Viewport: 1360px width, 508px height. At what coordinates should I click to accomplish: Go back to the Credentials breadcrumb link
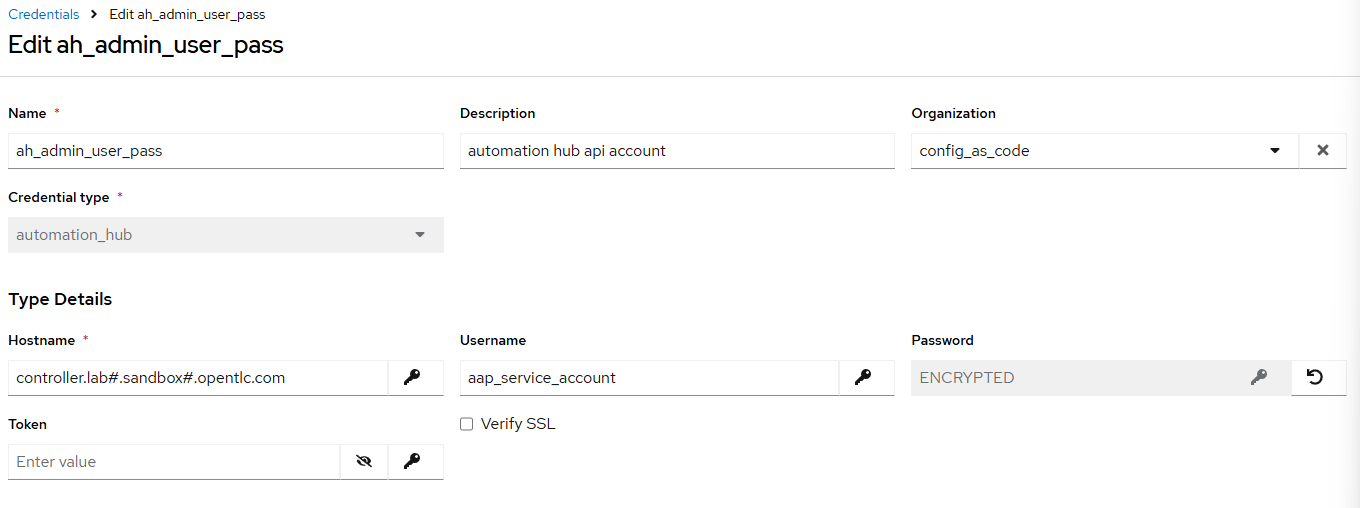pos(44,15)
